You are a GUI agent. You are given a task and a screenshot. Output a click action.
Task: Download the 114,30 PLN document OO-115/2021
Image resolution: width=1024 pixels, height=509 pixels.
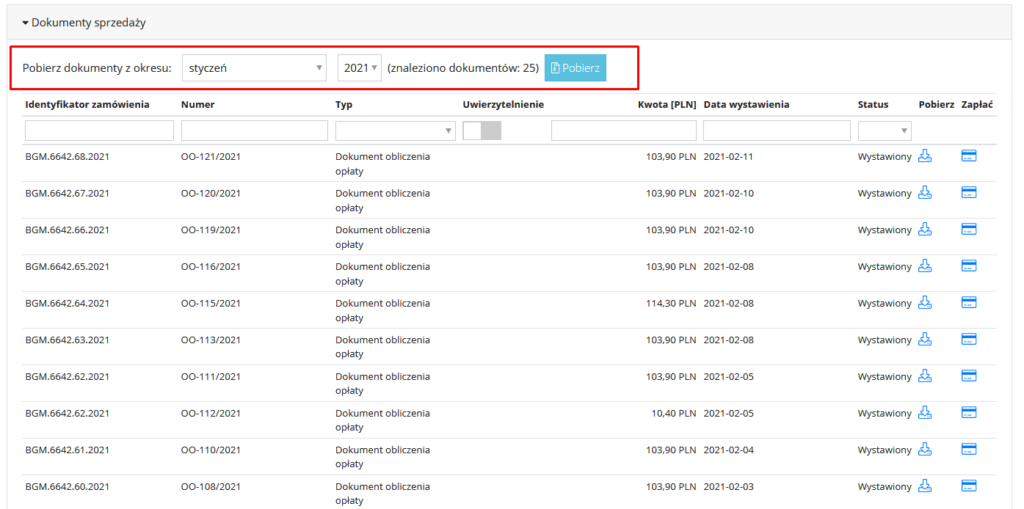click(x=925, y=302)
